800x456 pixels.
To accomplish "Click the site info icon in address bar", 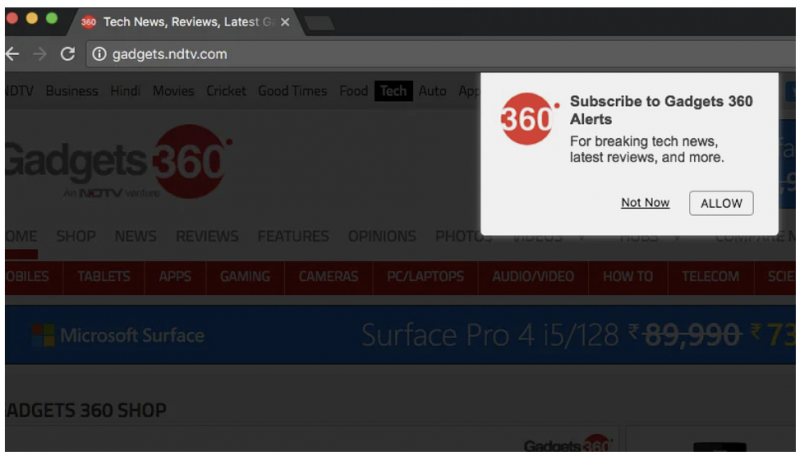I will coord(99,54).
